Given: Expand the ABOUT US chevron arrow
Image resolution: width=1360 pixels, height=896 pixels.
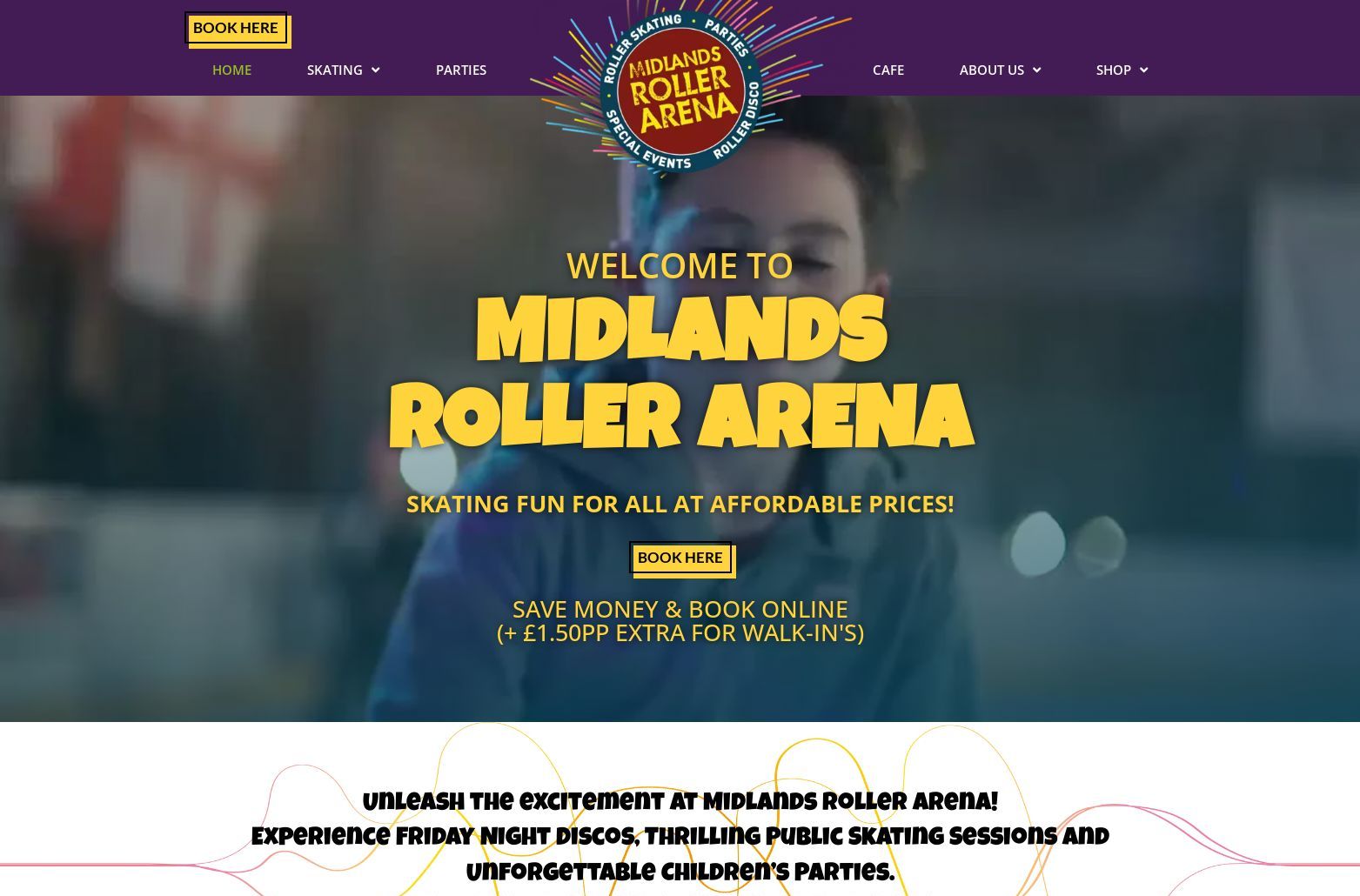Looking at the screenshot, I should (x=1036, y=70).
